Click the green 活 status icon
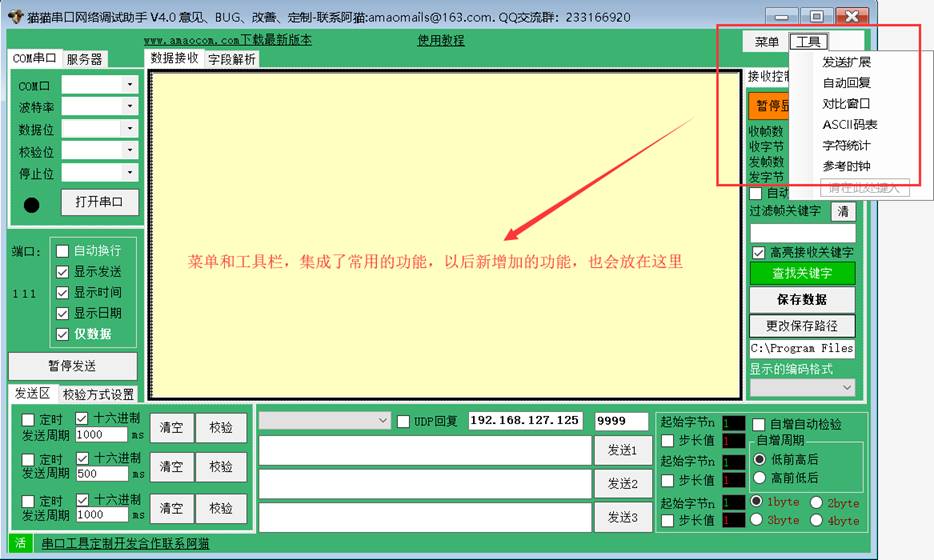Screen dimensions: 934x560 point(20,543)
